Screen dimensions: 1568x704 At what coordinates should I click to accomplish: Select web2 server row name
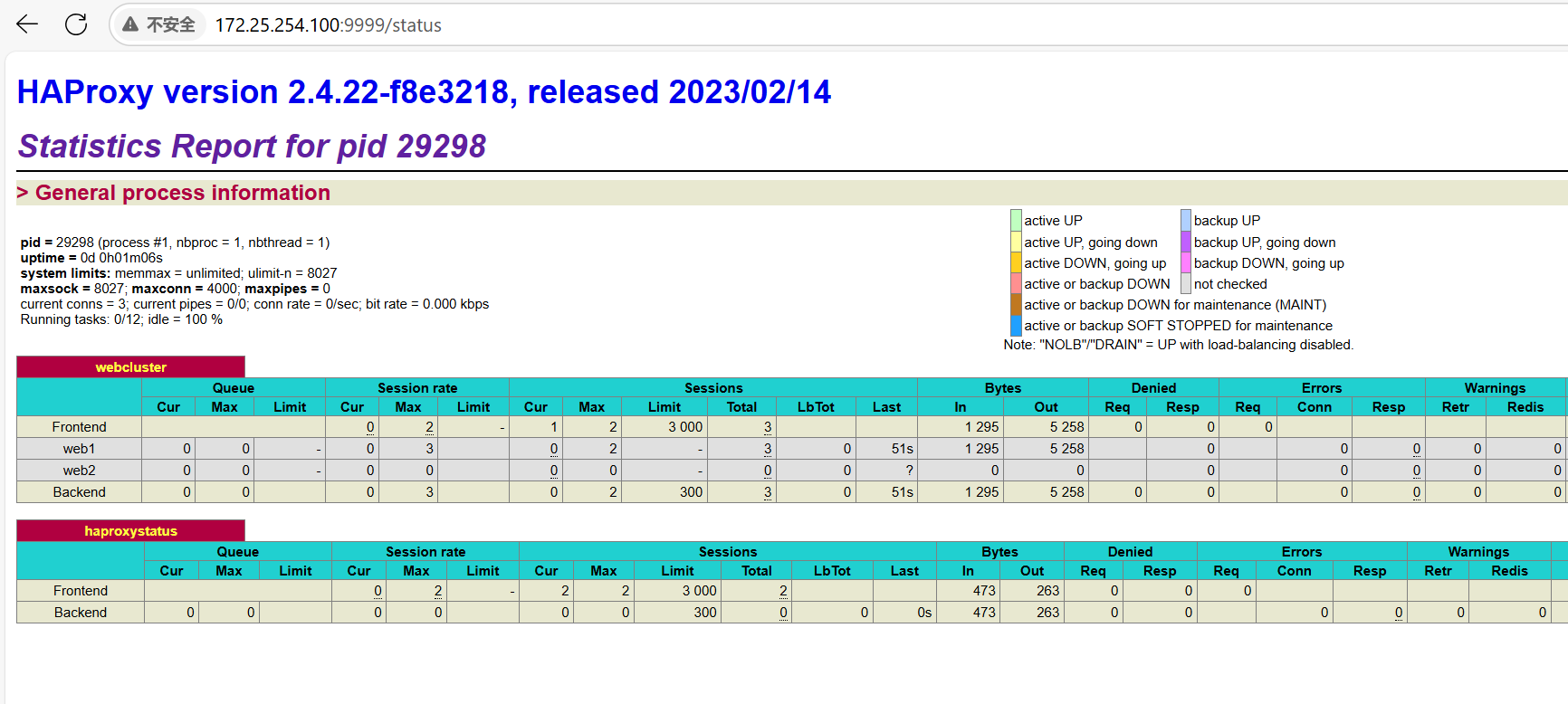[79, 470]
